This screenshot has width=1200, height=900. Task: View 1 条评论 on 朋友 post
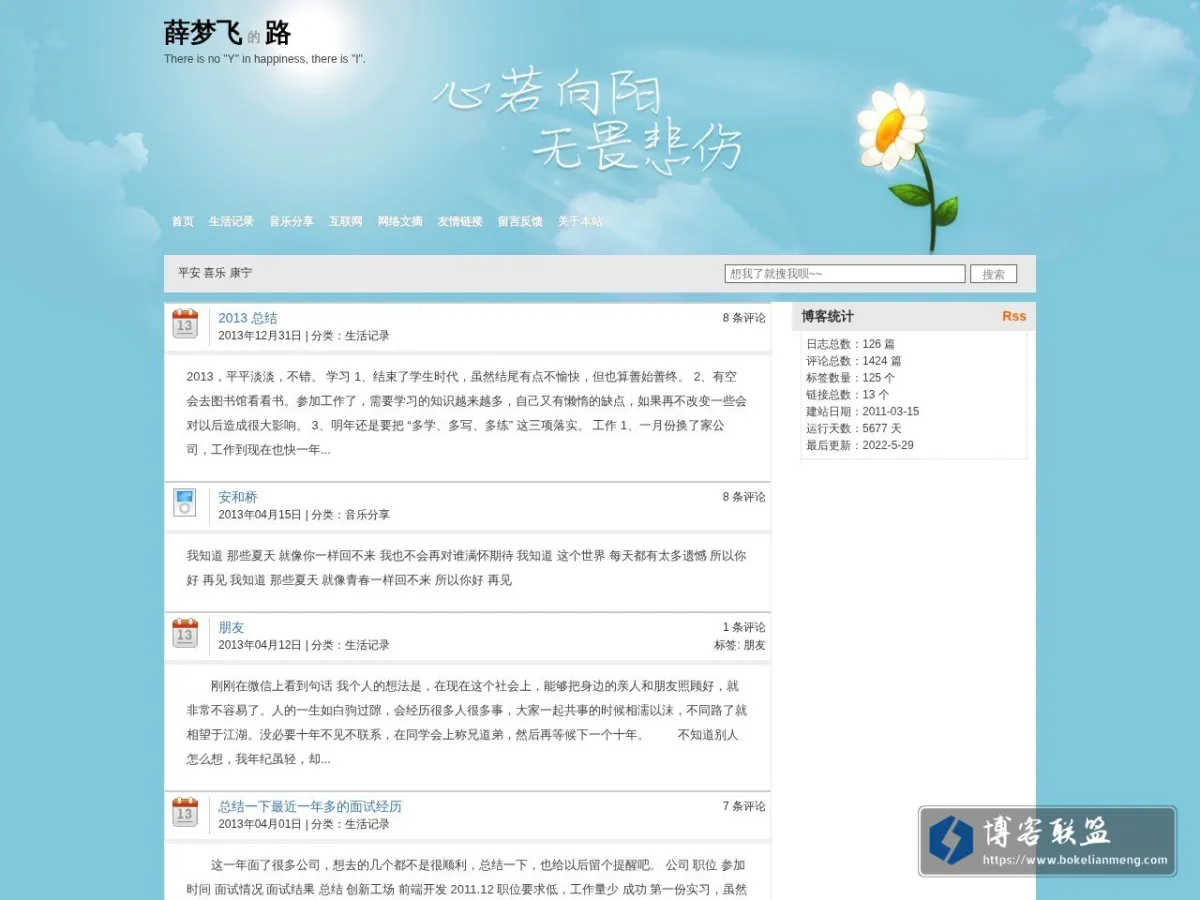744,628
